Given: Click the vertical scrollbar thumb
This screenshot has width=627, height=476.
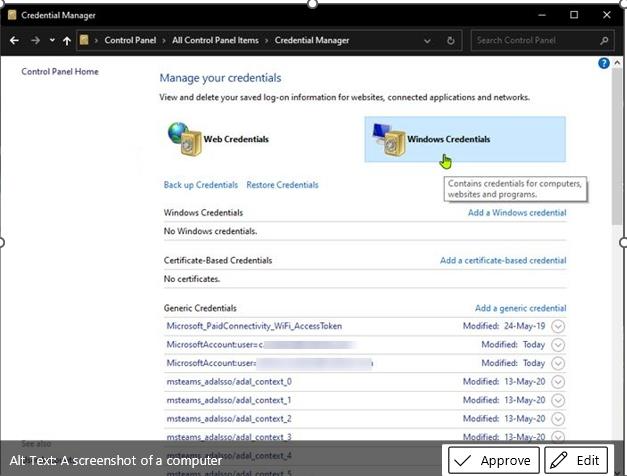Looking at the screenshot, I should pos(617,148).
